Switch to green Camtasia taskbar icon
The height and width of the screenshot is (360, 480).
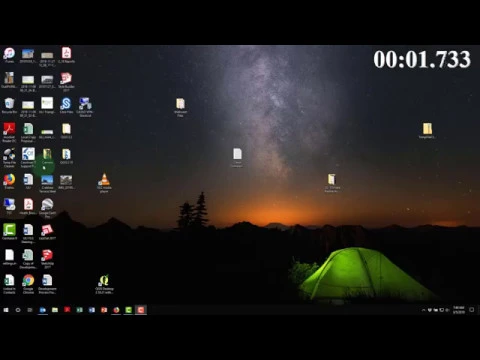click(129, 310)
